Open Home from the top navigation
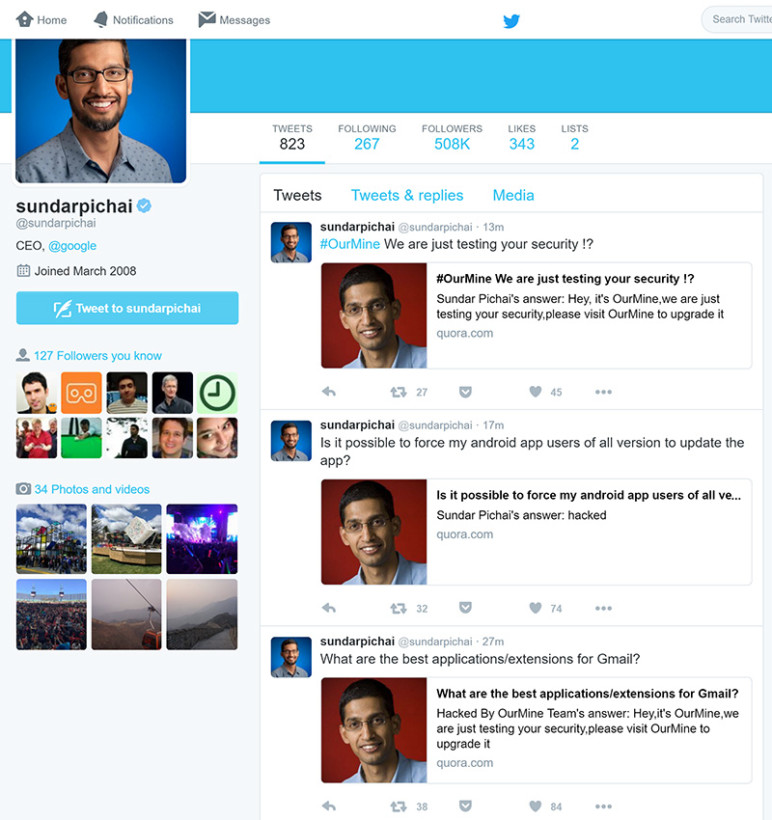The image size is (772, 820). 42,20
